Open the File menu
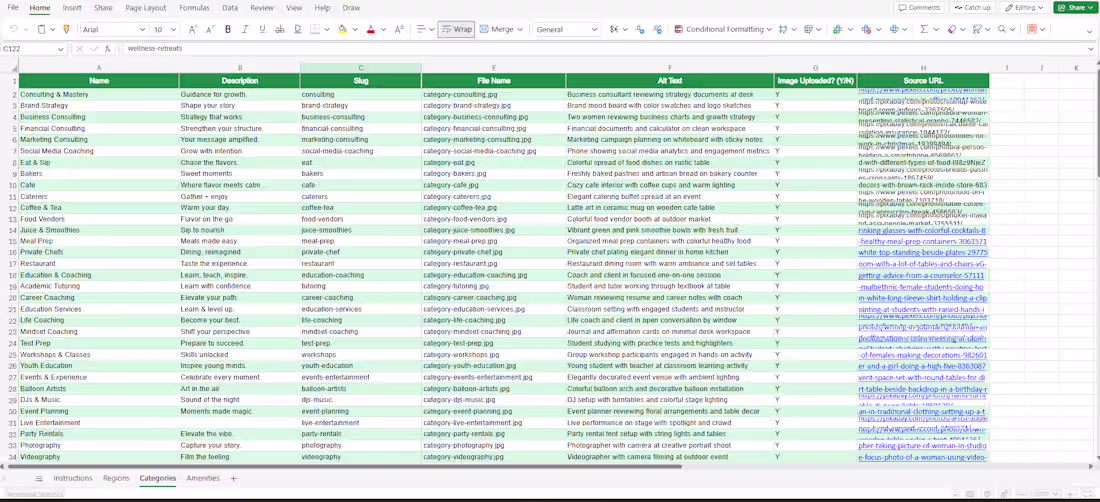The image size is (1100, 502). click(x=13, y=8)
